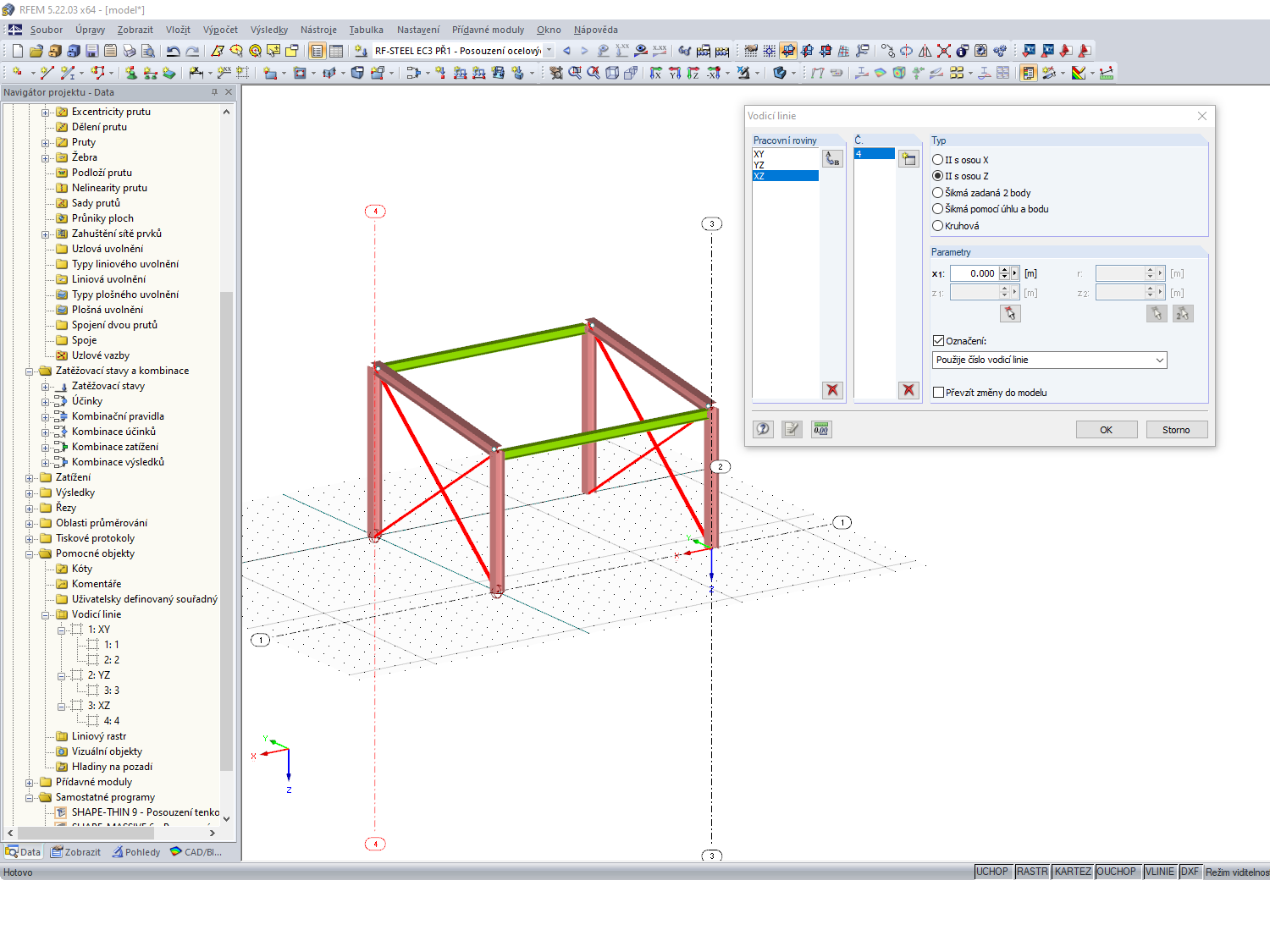Toggle VLINIE mode in status bar
This screenshot has height=952, width=1270.
pyautogui.click(x=1160, y=872)
